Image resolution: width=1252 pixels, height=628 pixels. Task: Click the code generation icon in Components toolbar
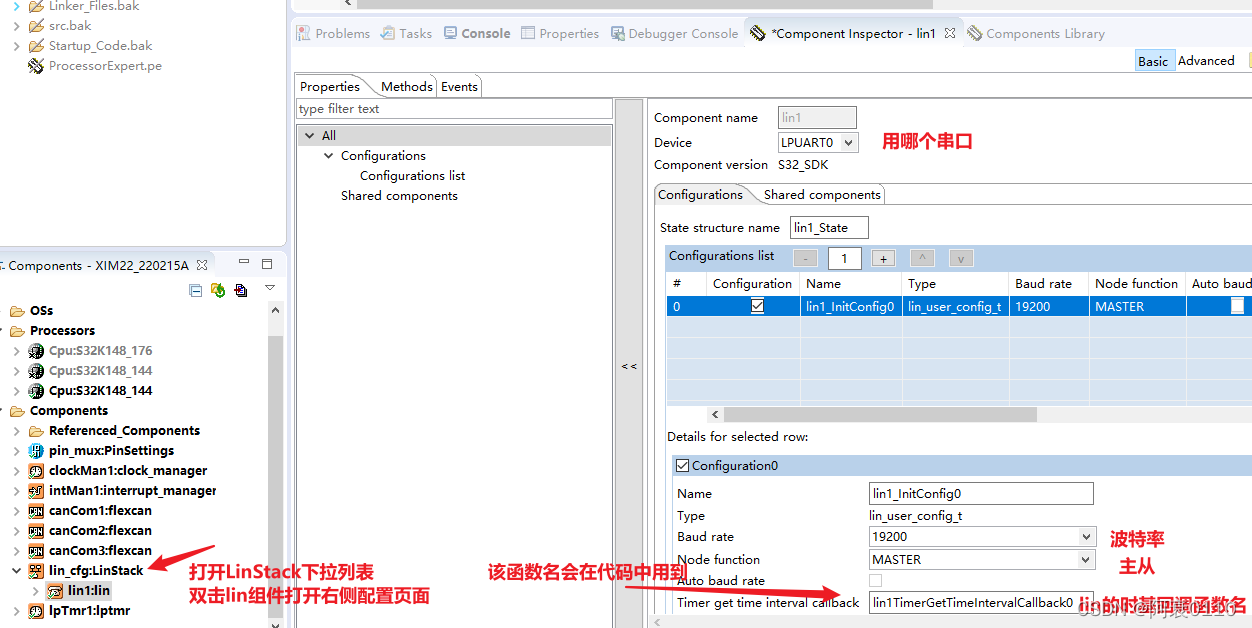coord(240,290)
